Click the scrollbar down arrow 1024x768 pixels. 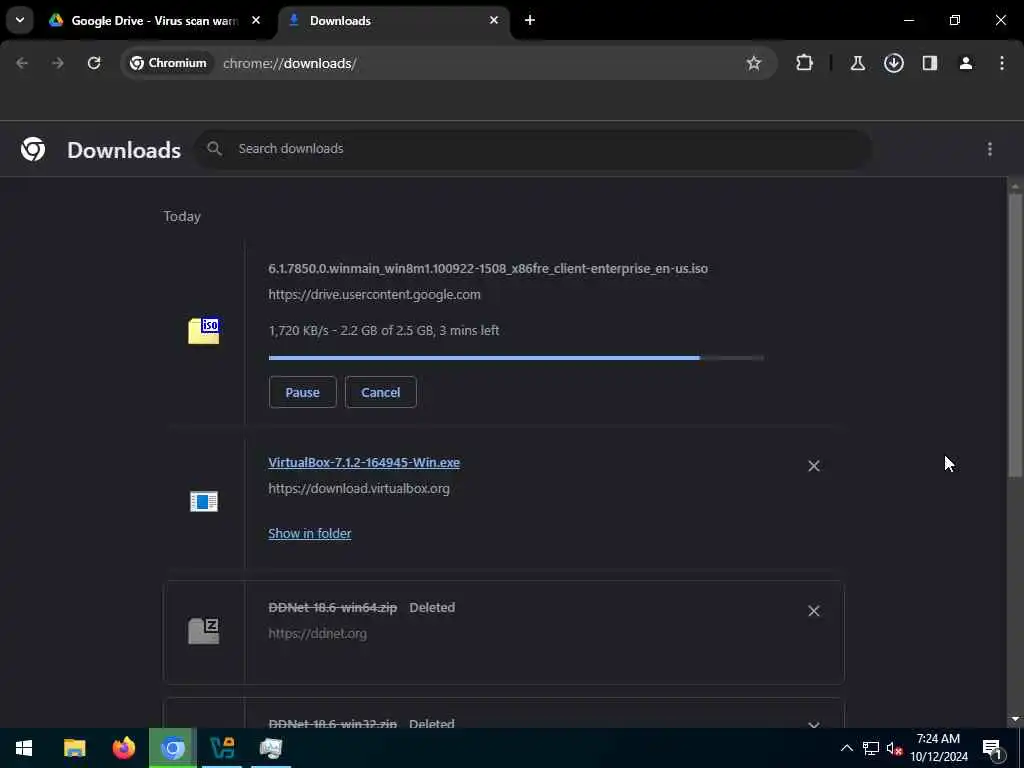pyautogui.click(x=1015, y=719)
